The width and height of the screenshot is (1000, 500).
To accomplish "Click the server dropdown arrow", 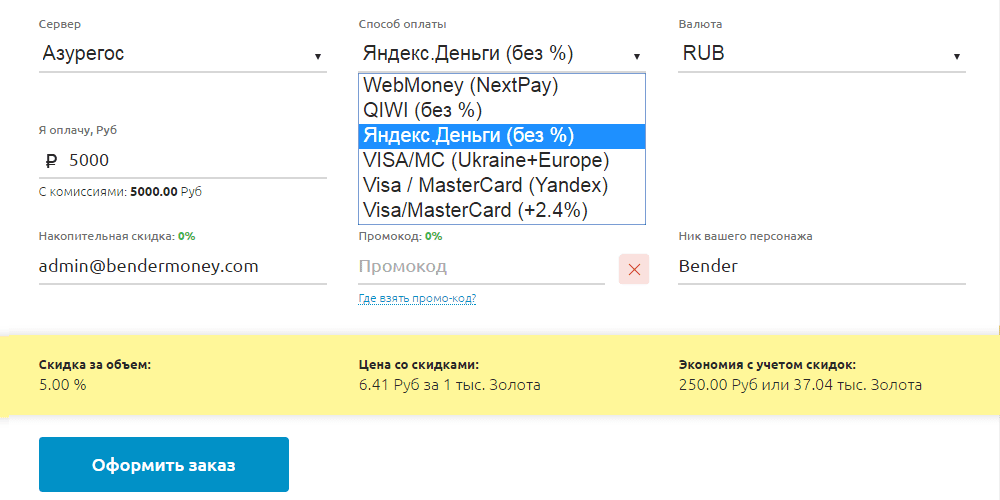I will (317, 56).
